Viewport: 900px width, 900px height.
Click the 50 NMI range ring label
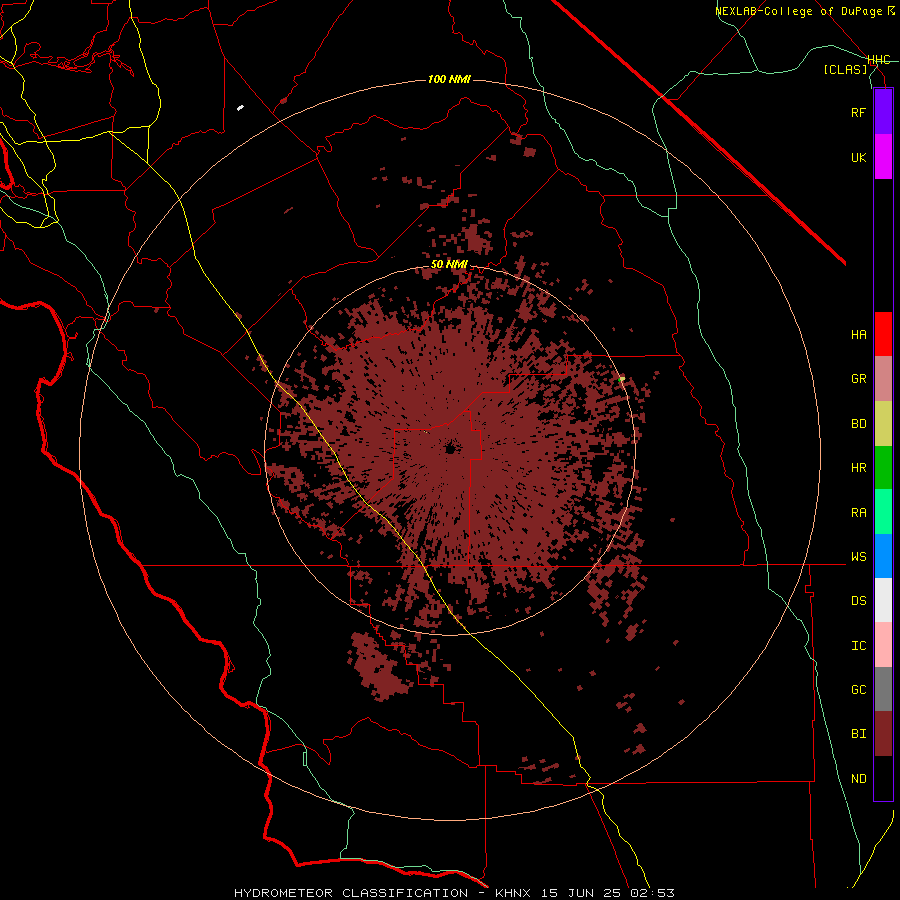(x=449, y=264)
